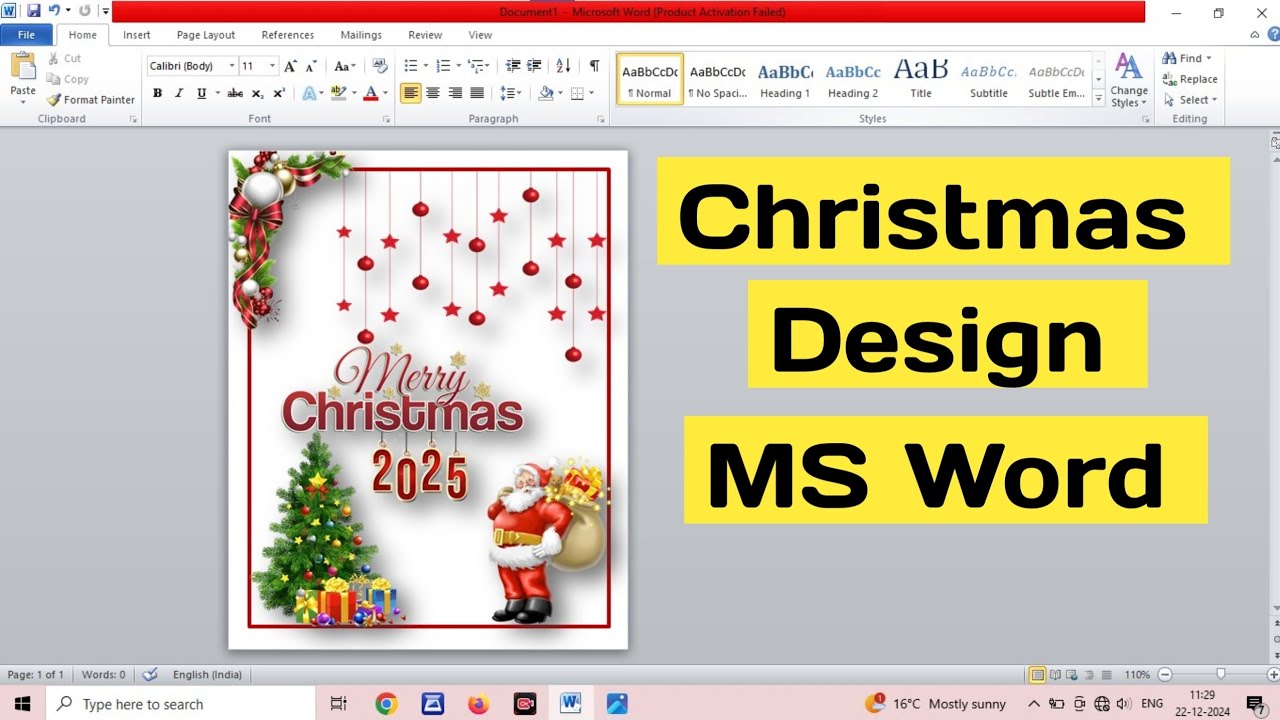This screenshot has height=720, width=1280.
Task: Open Google Chrome from the taskbar
Action: (x=386, y=704)
